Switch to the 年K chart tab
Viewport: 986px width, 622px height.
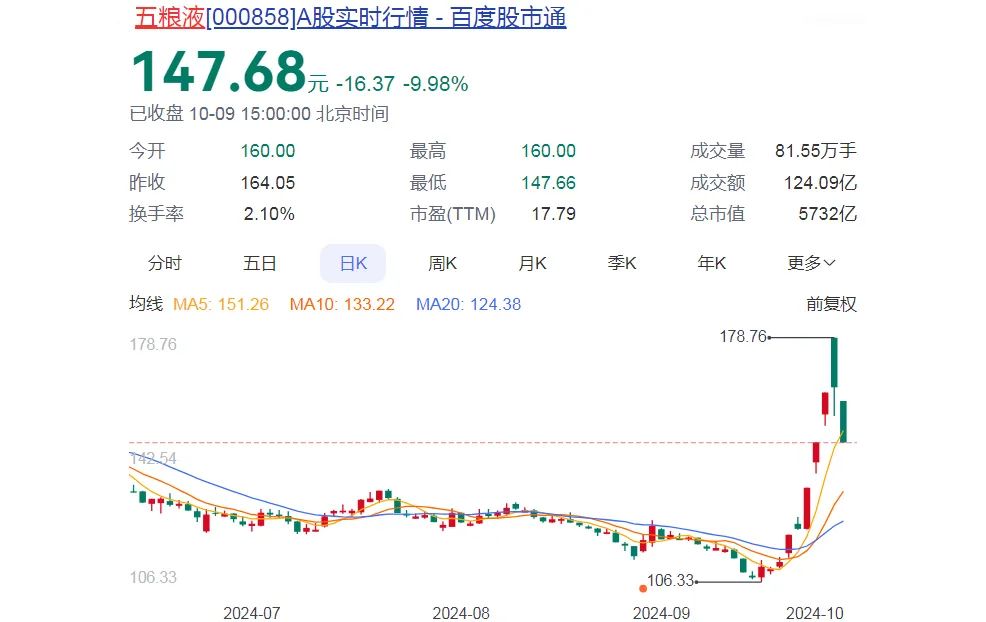pyautogui.click(x=711, y=263)
